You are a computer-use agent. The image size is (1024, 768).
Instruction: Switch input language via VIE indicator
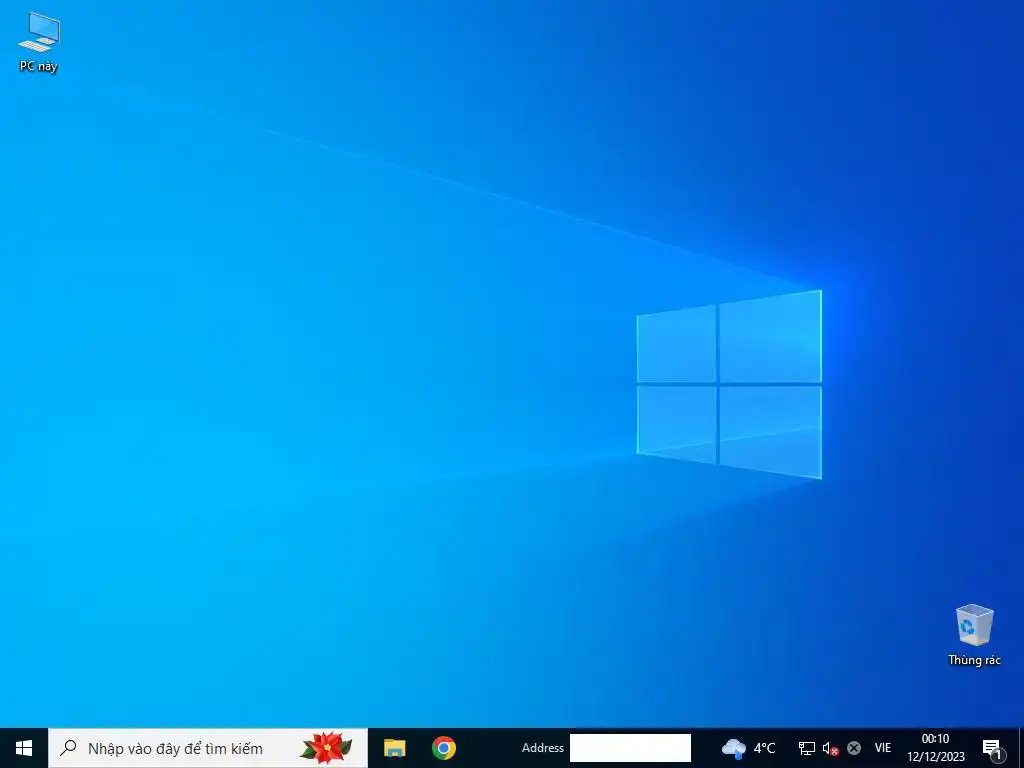tap(882, 748)
